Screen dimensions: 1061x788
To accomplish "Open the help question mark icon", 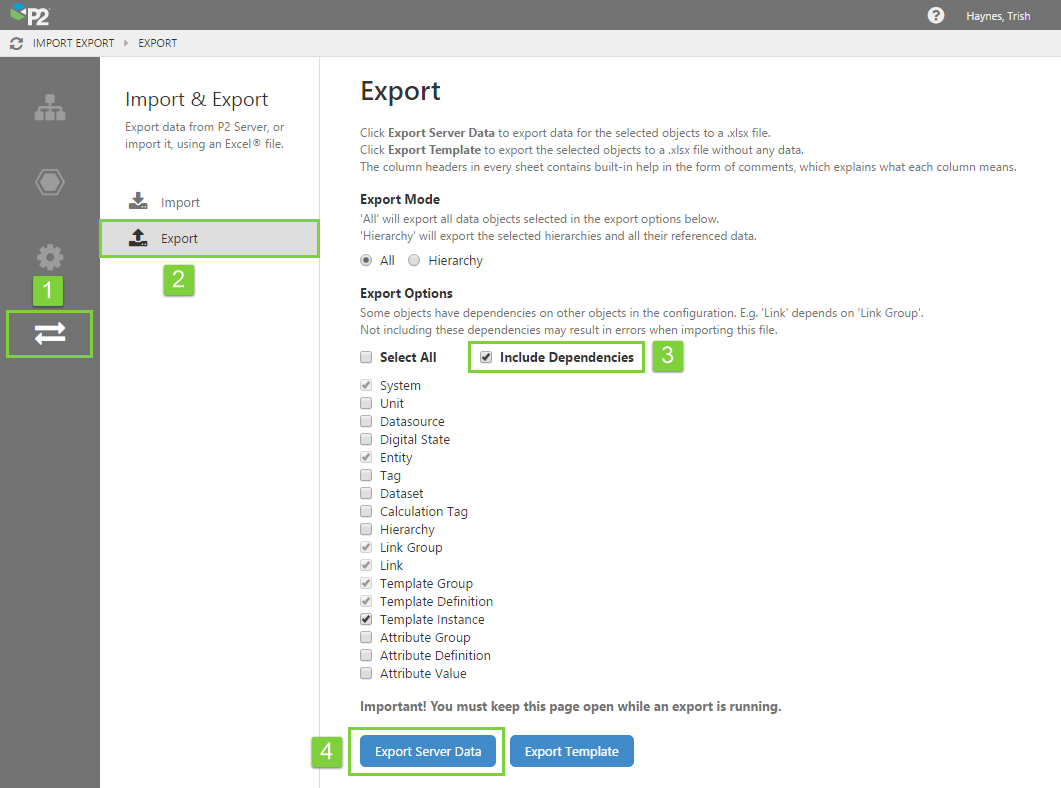I will pos(936,15).
